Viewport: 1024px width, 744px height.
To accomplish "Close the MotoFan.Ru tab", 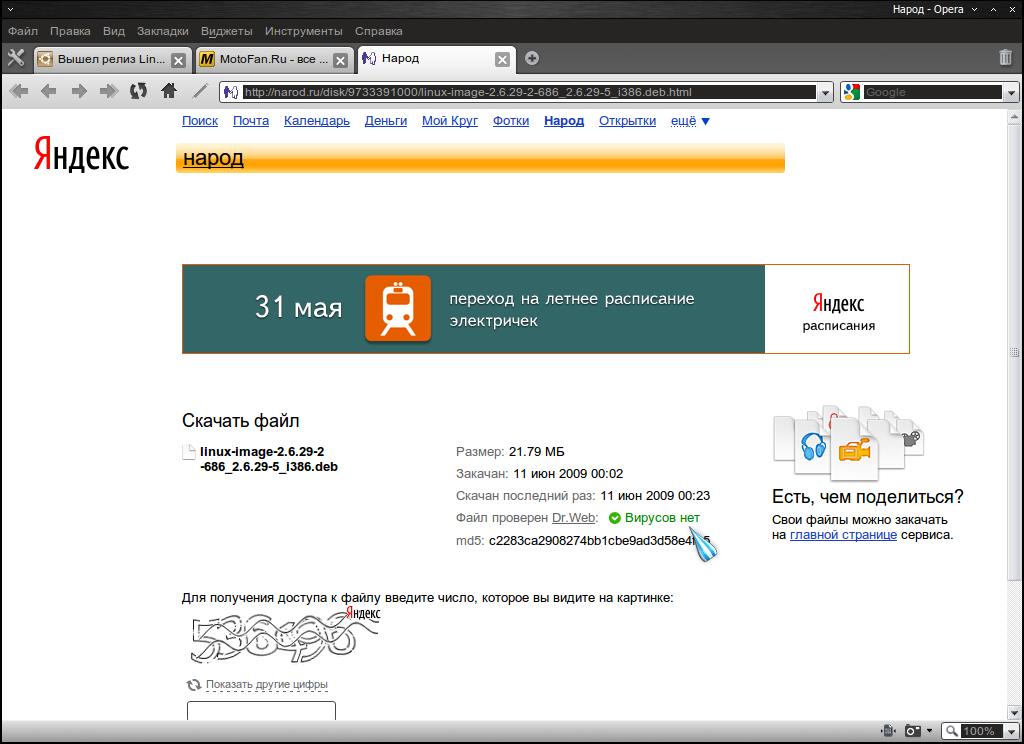I will pyautogui.click(x=340, y=60).
